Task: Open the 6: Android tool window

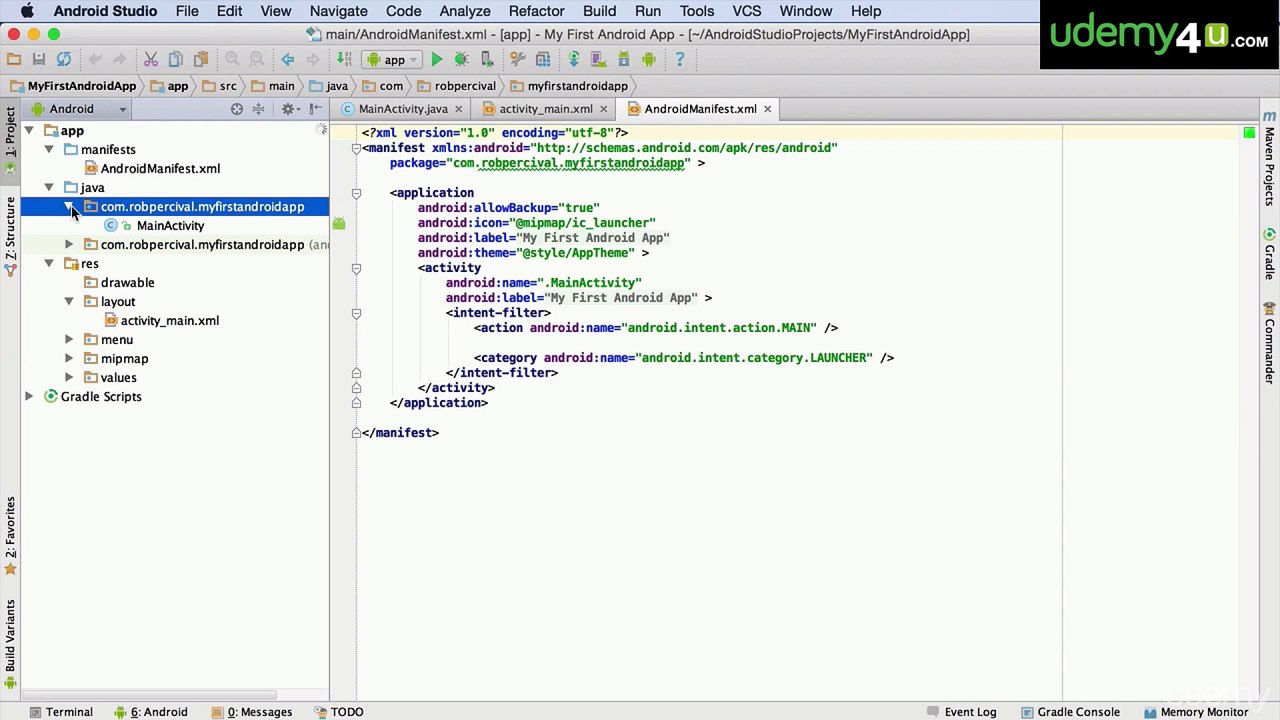Action: [151, 712]
